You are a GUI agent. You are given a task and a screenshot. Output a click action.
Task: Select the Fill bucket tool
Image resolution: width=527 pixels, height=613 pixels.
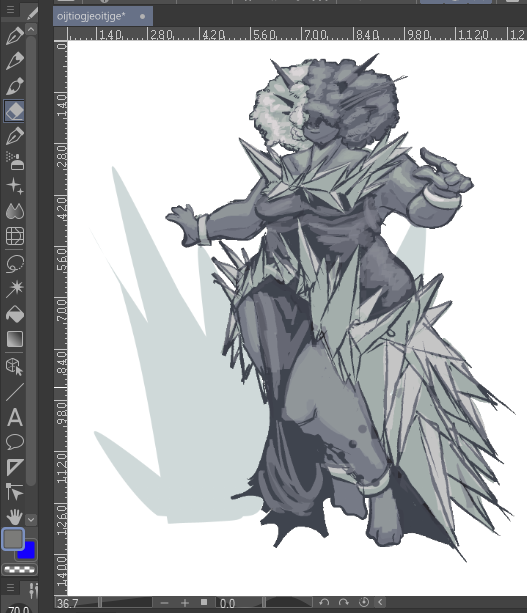click(x=14, y=314)
